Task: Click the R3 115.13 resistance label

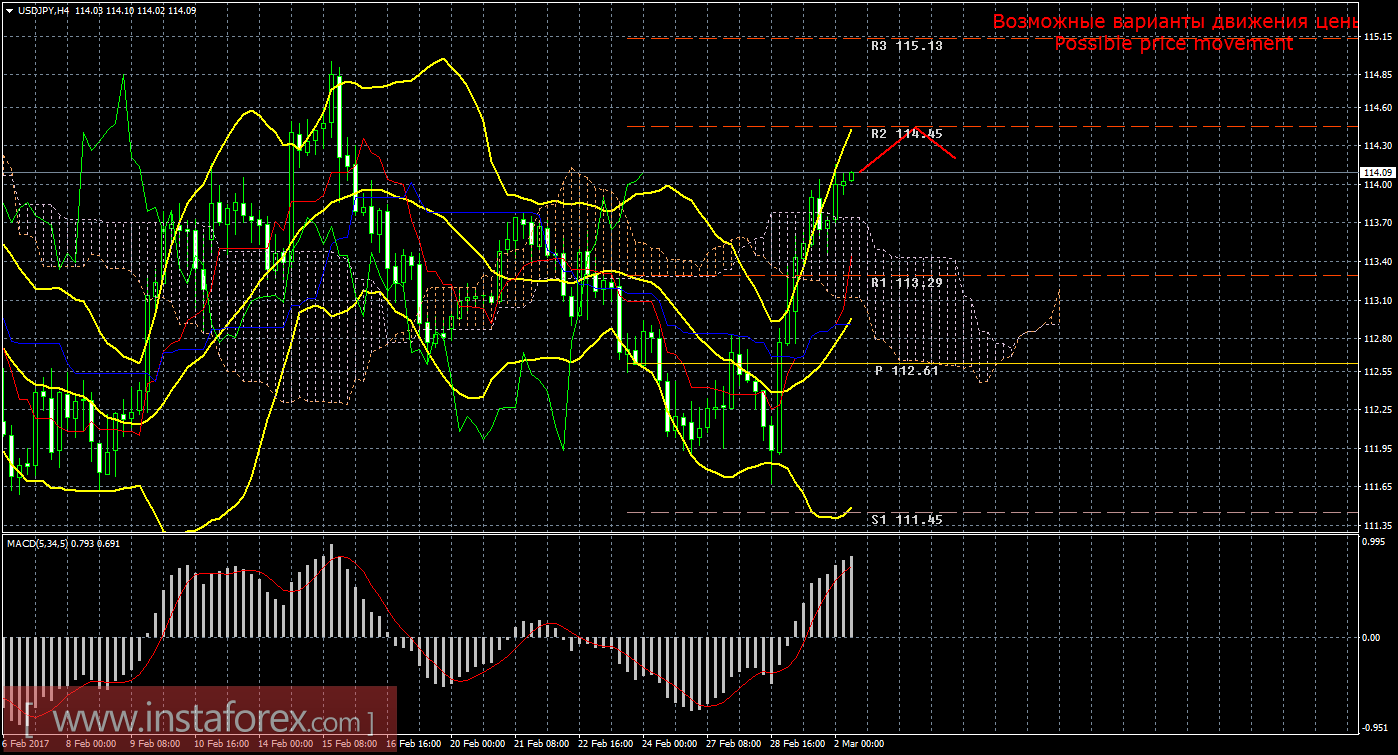Action: [x=906, y=46]
